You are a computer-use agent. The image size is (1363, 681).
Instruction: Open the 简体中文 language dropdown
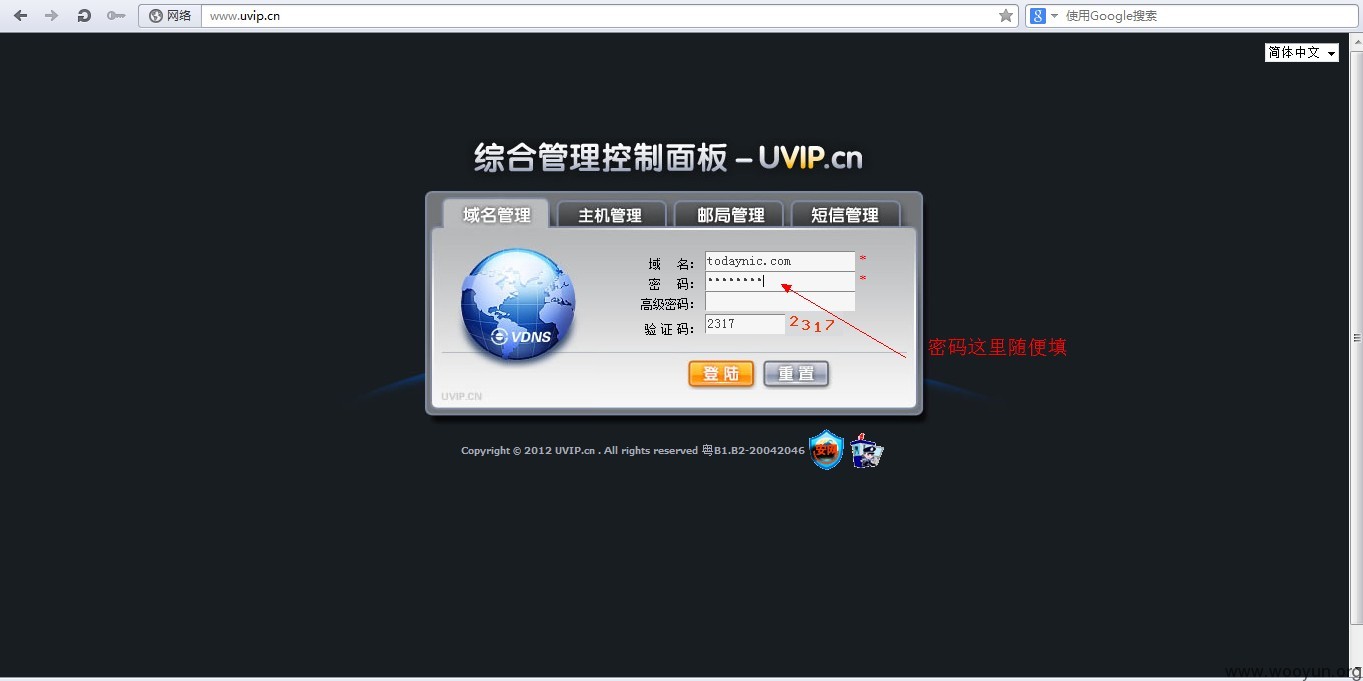click(x=1302, y=53)
